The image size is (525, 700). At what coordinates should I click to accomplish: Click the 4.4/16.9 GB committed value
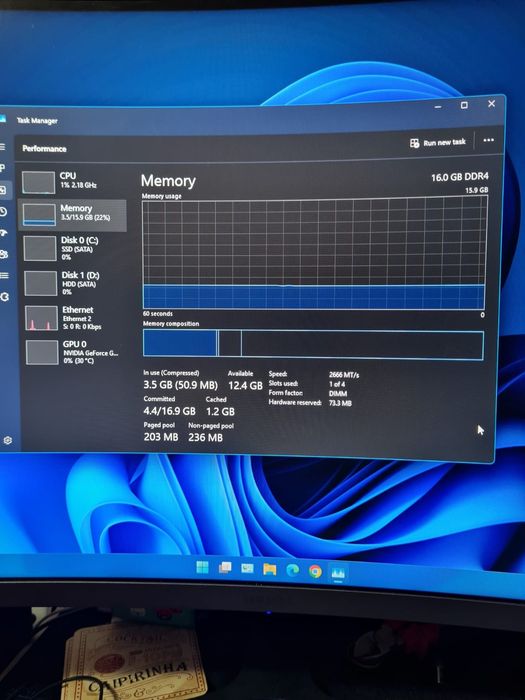(170, 411)
